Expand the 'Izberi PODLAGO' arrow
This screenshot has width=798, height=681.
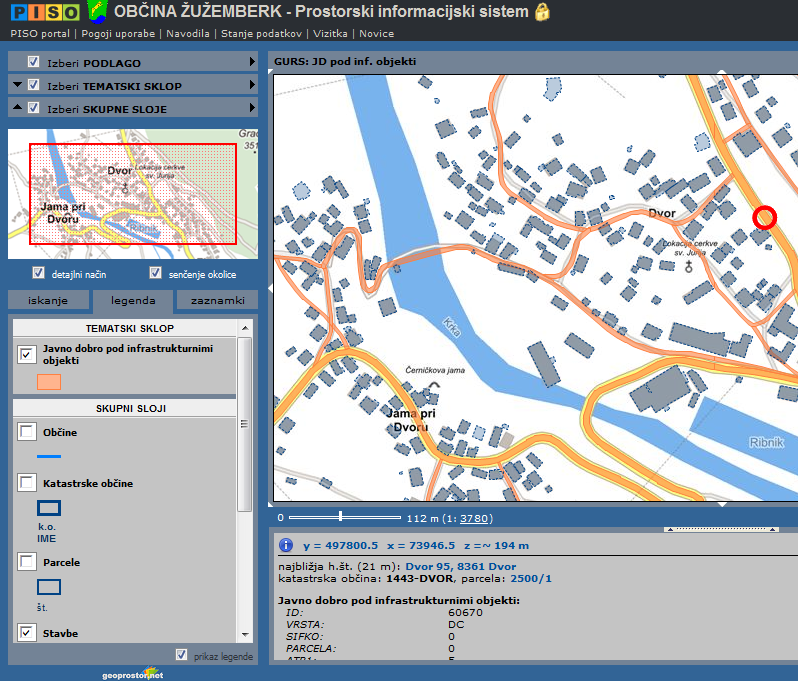[252, 62]
